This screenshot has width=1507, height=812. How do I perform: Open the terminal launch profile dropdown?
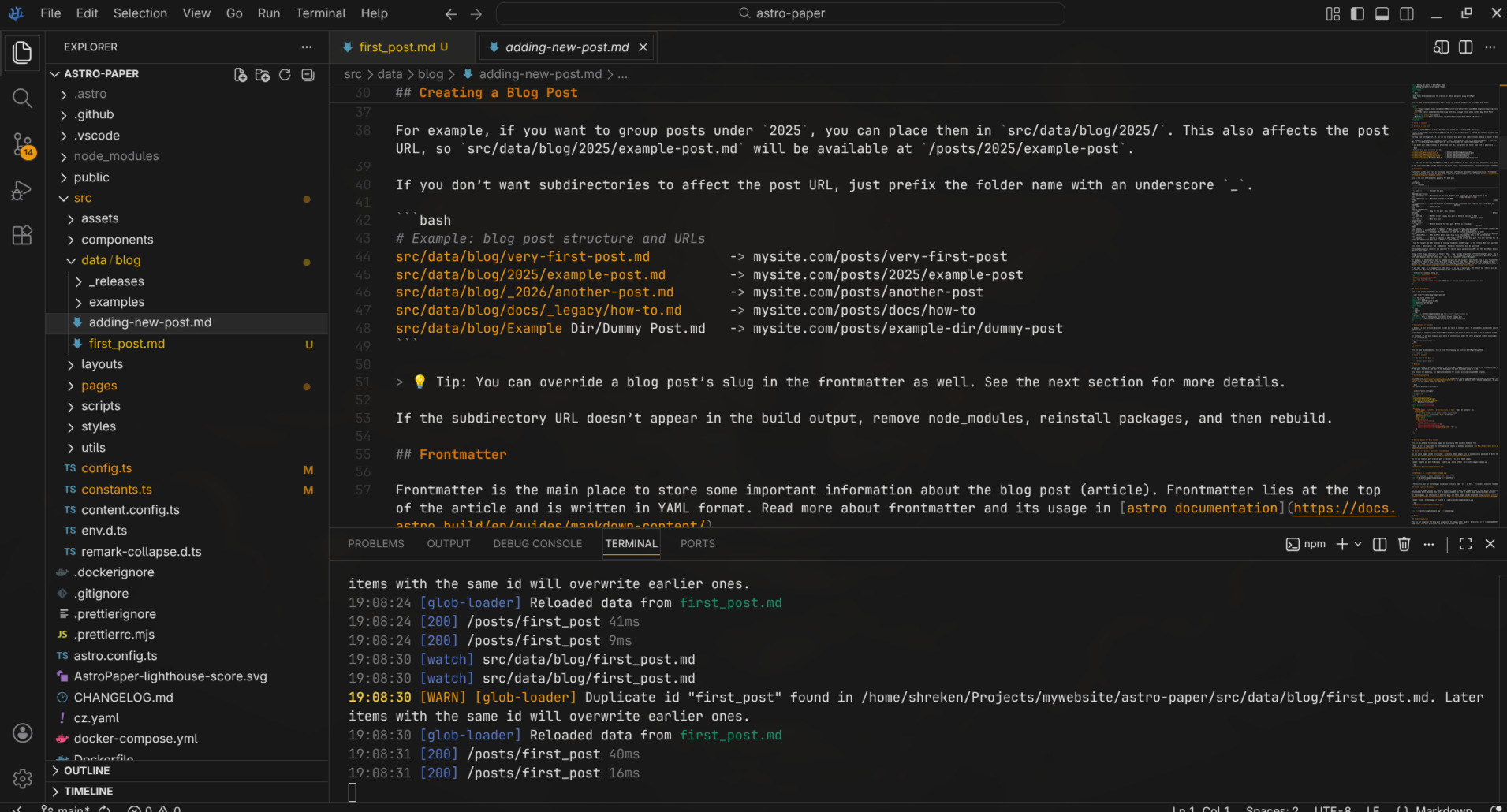coord(1358,544)
